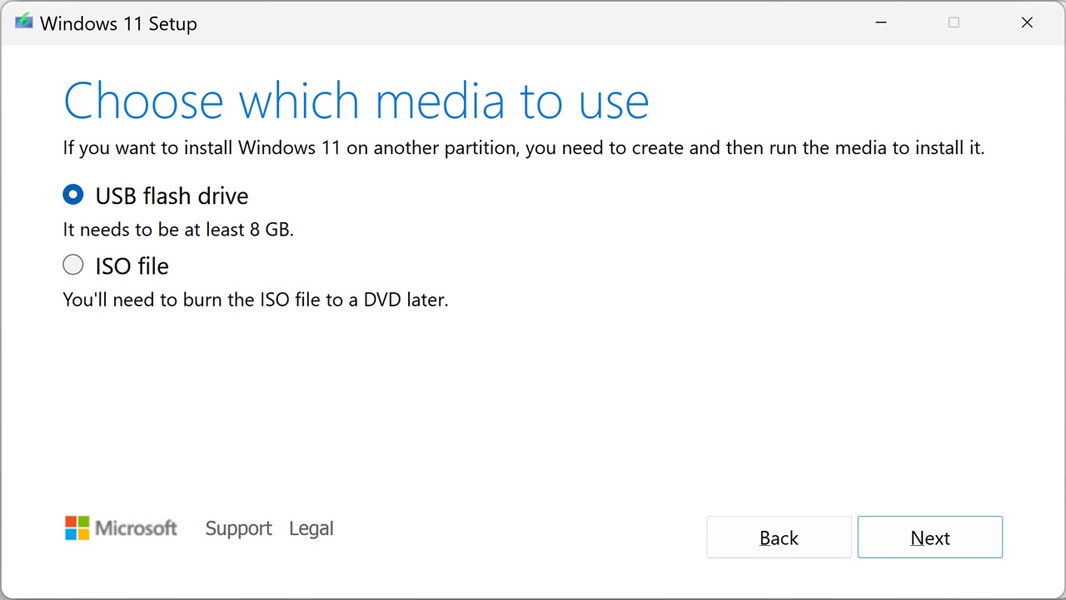Click the Windows 11 Setup title bar icon
1066x600 pixels.
tap(24, 22)
